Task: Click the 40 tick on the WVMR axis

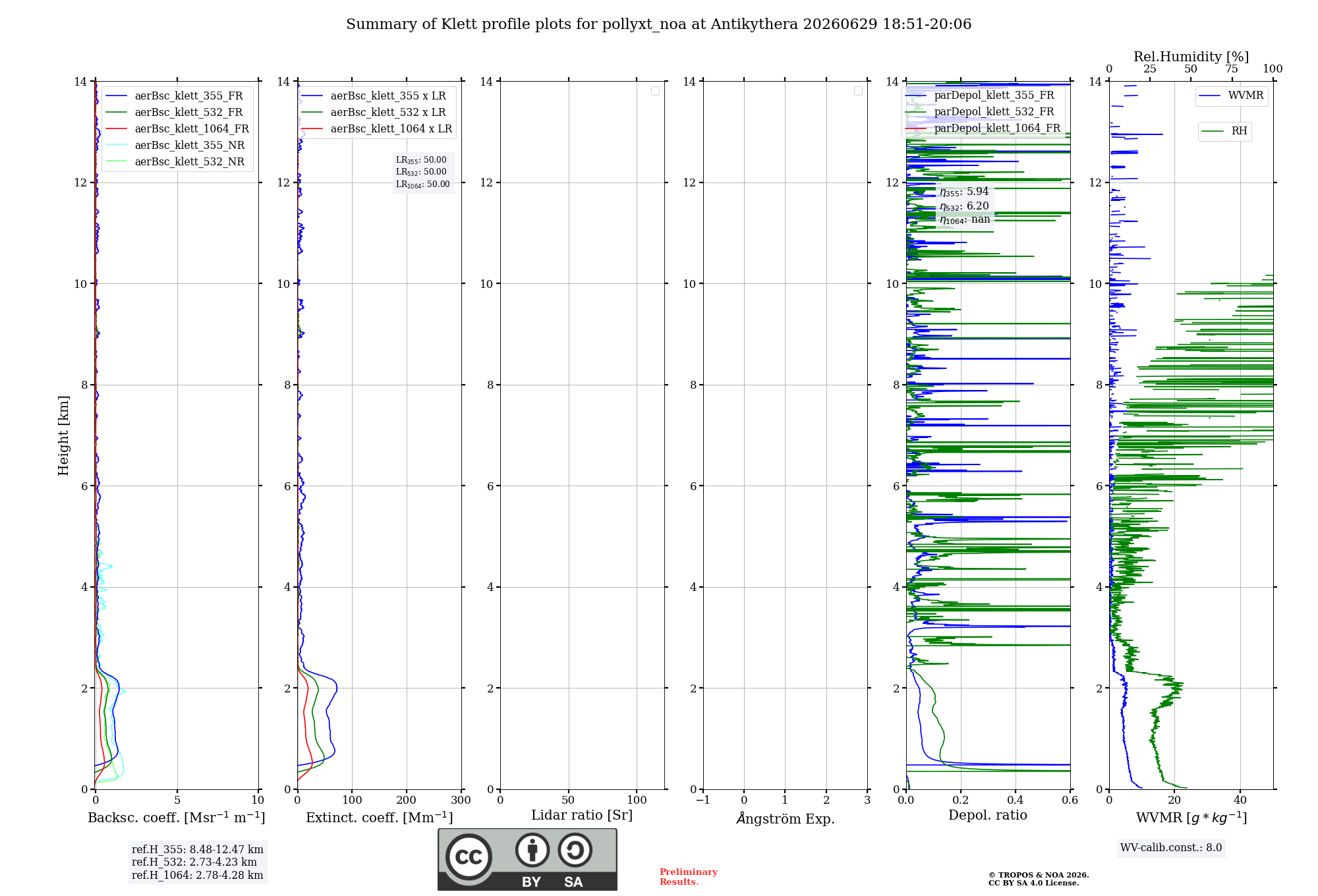Action: click(1240, 800)
